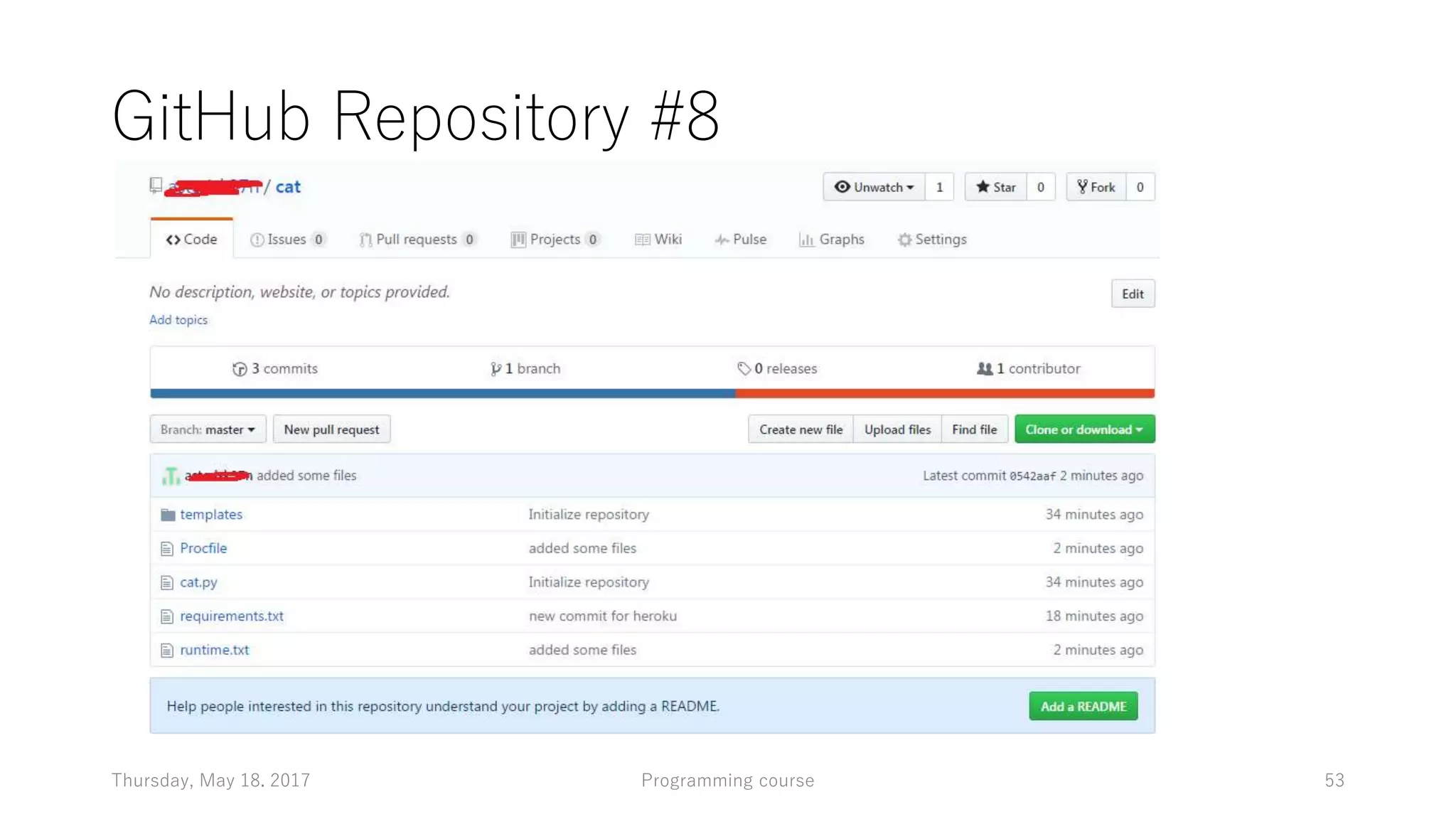Open the Graphs tab
Screen dimensions: 1456x819
[x=832, y=240]
